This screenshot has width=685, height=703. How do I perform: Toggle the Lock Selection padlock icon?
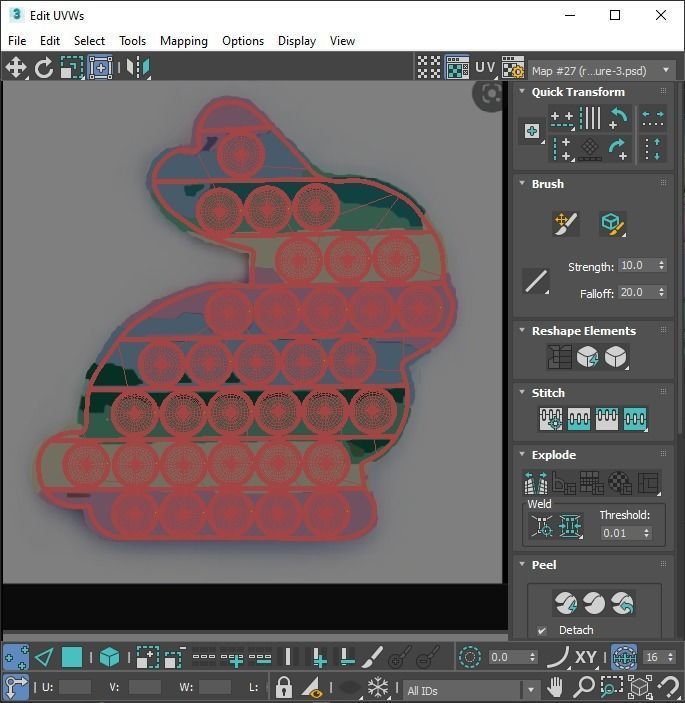[283, 687]
